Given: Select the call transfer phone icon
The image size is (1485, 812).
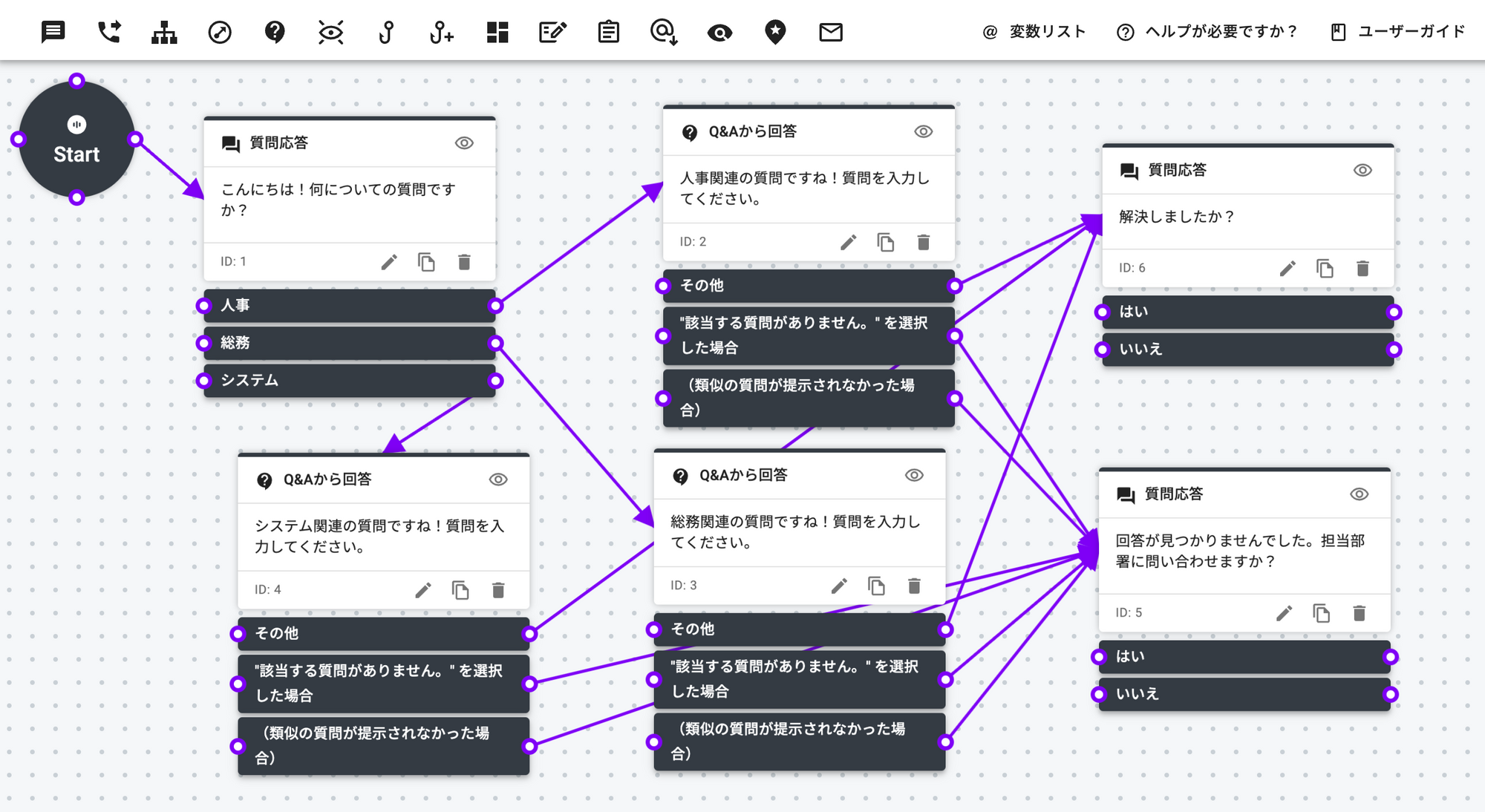Looking at the screenshot, I should (108, 32).
